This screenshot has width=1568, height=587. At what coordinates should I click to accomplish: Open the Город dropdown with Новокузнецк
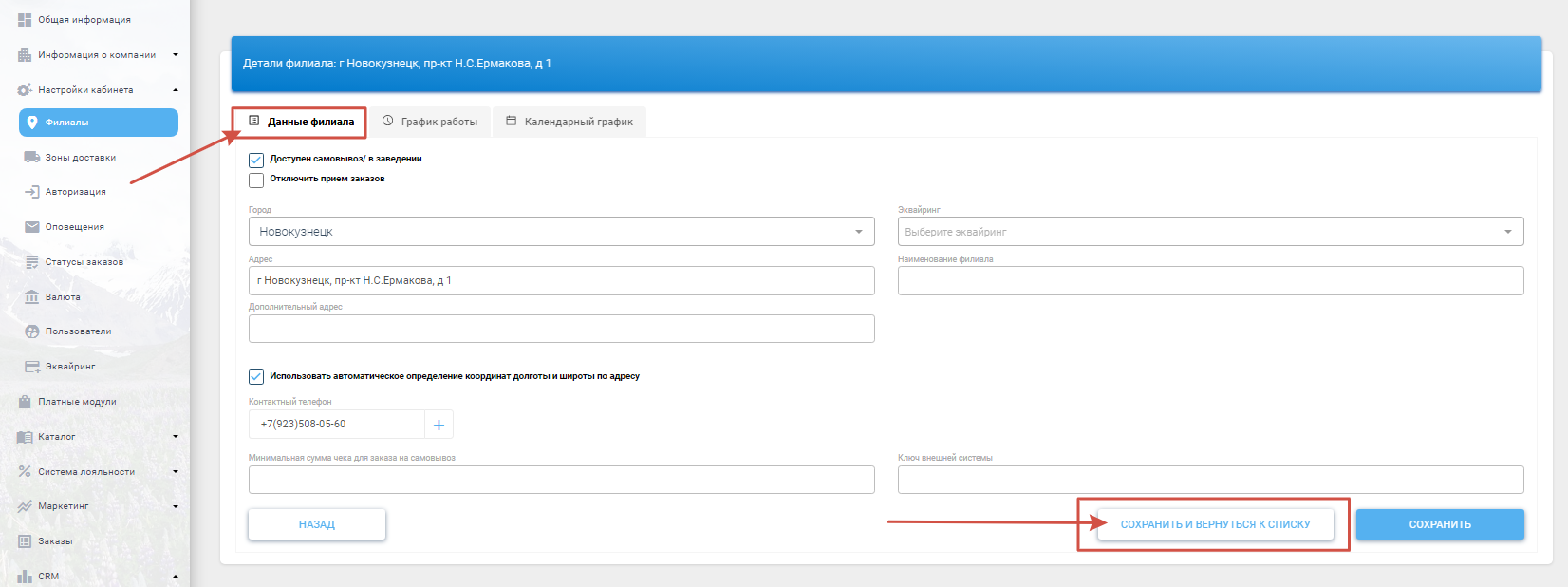pyautogui.click(x=561, y=232)
